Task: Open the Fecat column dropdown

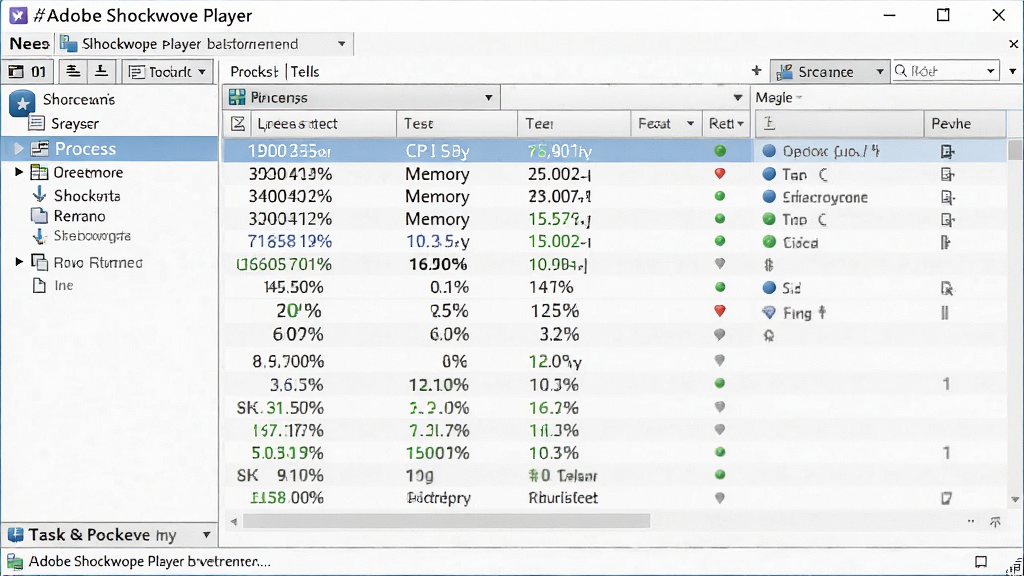Action: (666, 123)
